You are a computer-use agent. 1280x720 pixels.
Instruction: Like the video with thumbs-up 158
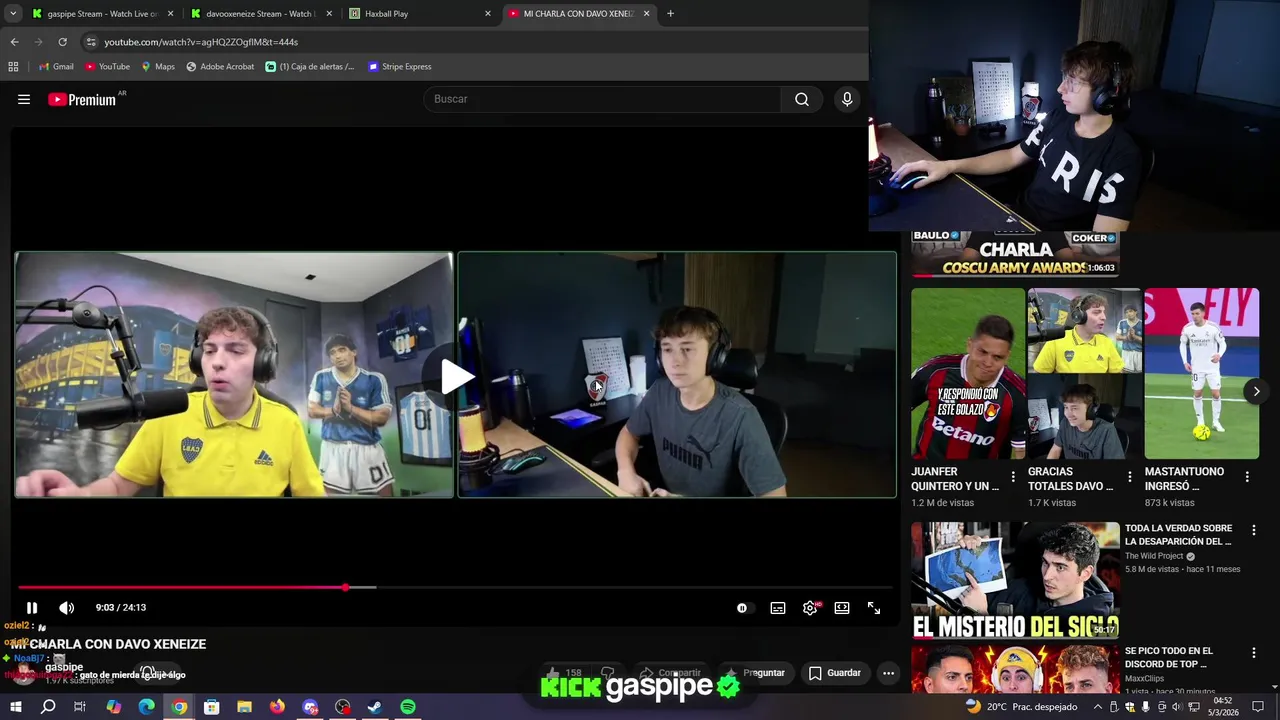point(564,673)
